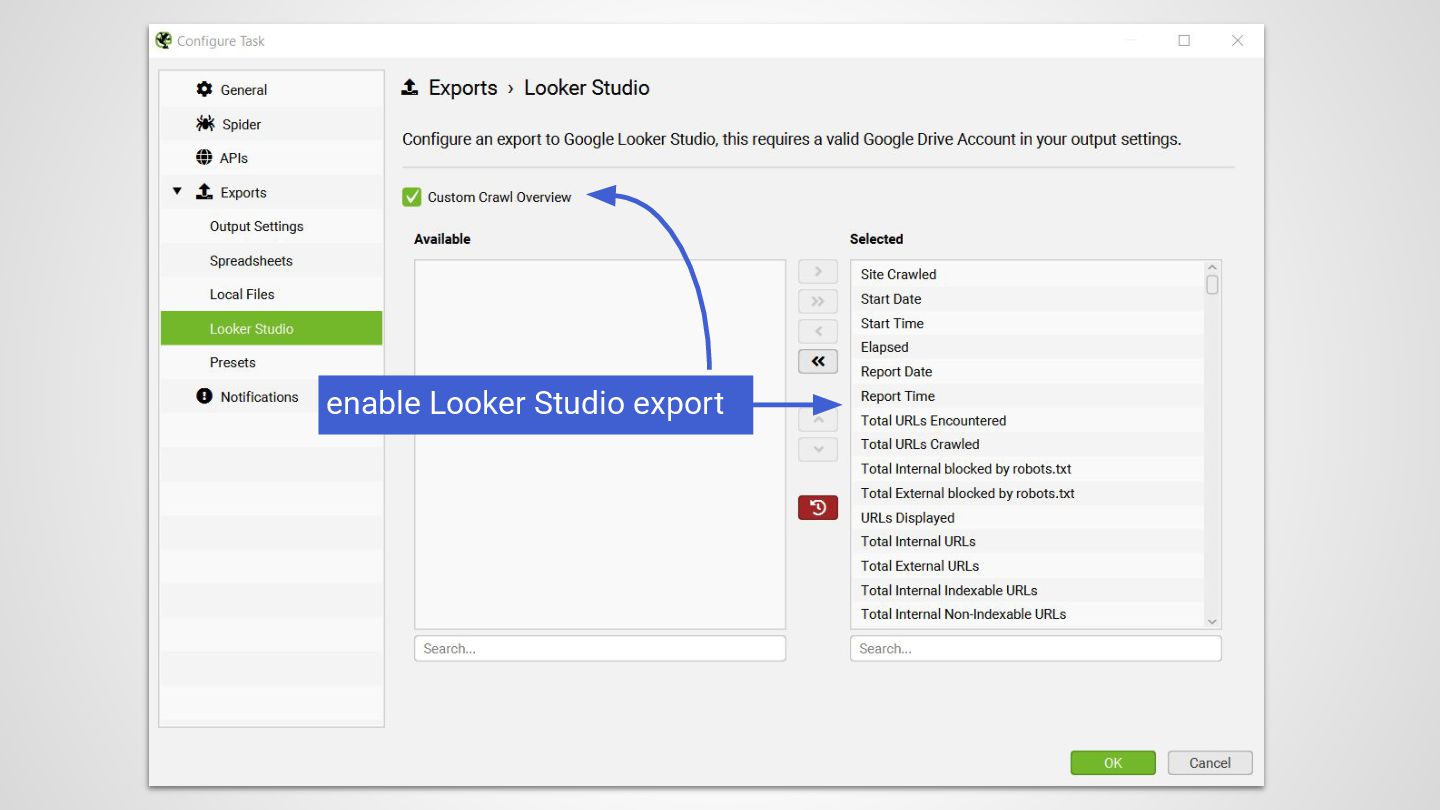
Task: Collapse the Exports tree section
Action: tap(177, 192)
